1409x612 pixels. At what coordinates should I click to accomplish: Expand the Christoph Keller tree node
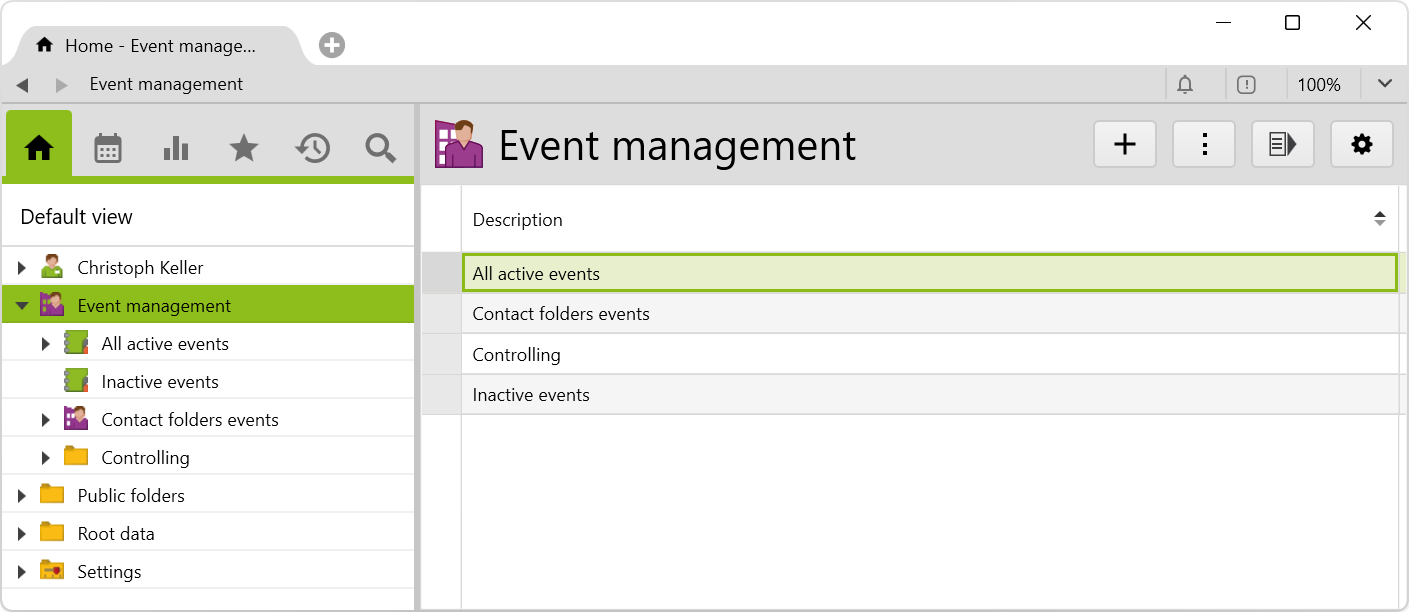point(22,268)
